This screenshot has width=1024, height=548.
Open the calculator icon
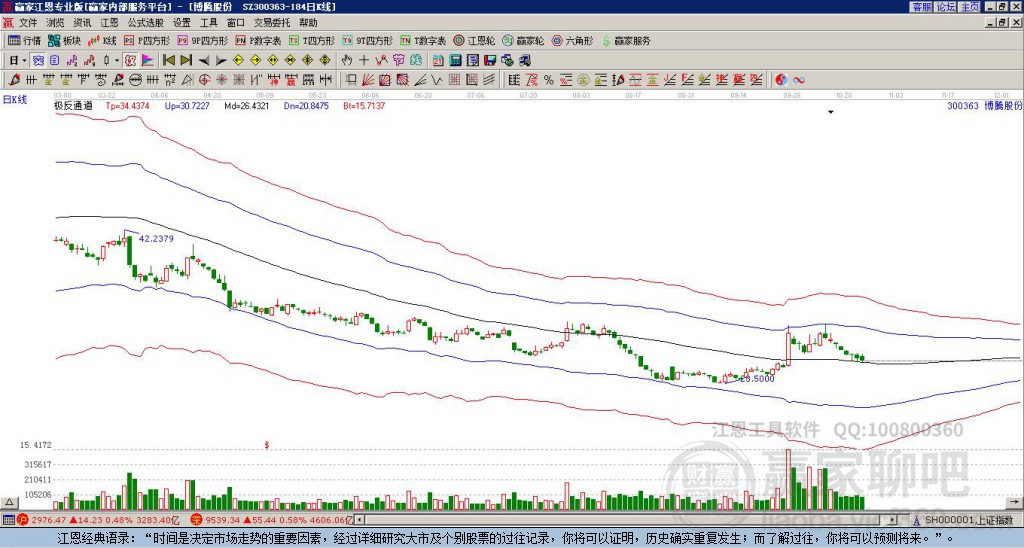click(455, 61)
